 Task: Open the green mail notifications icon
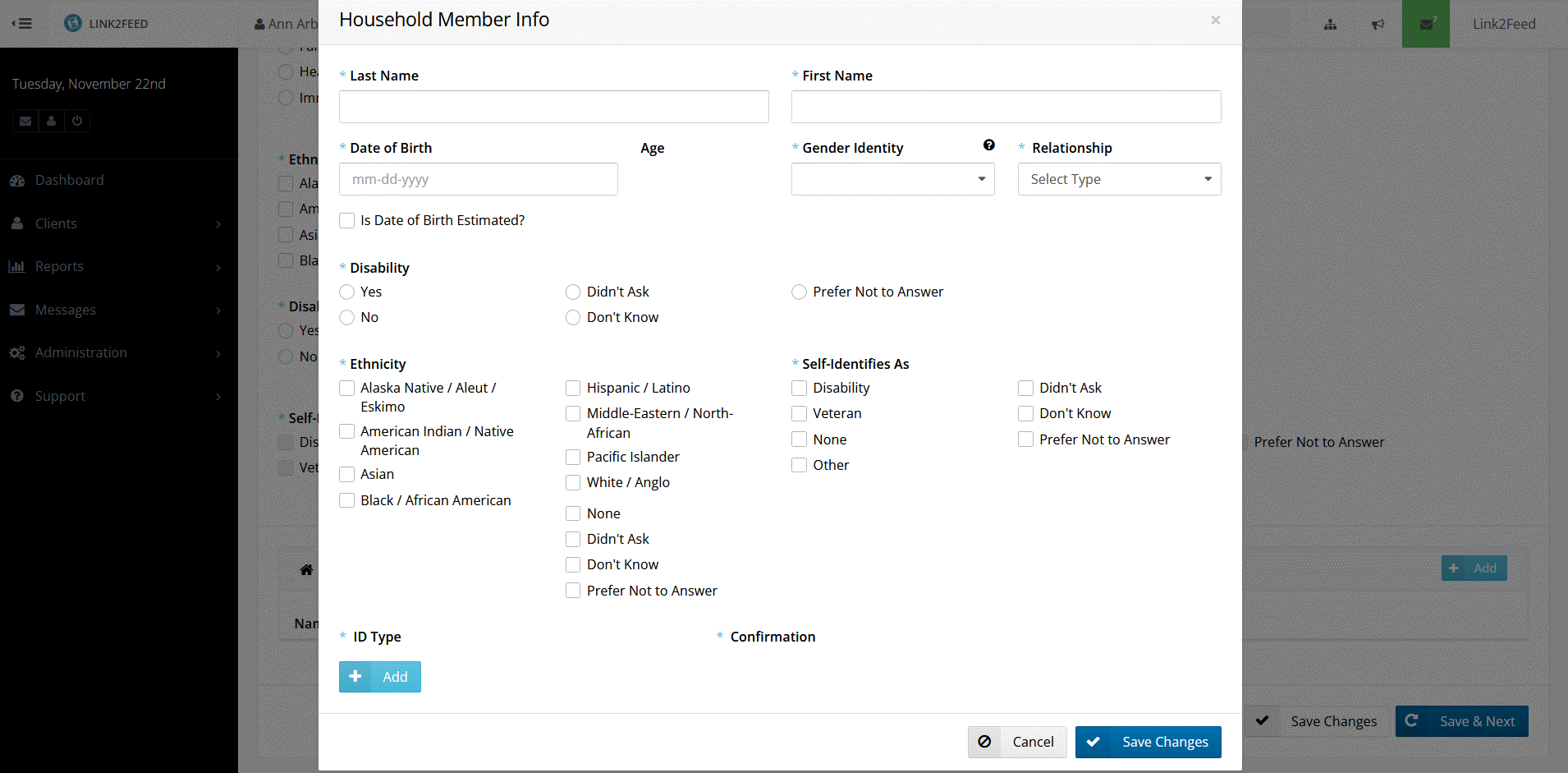(x=1426, y=24)
